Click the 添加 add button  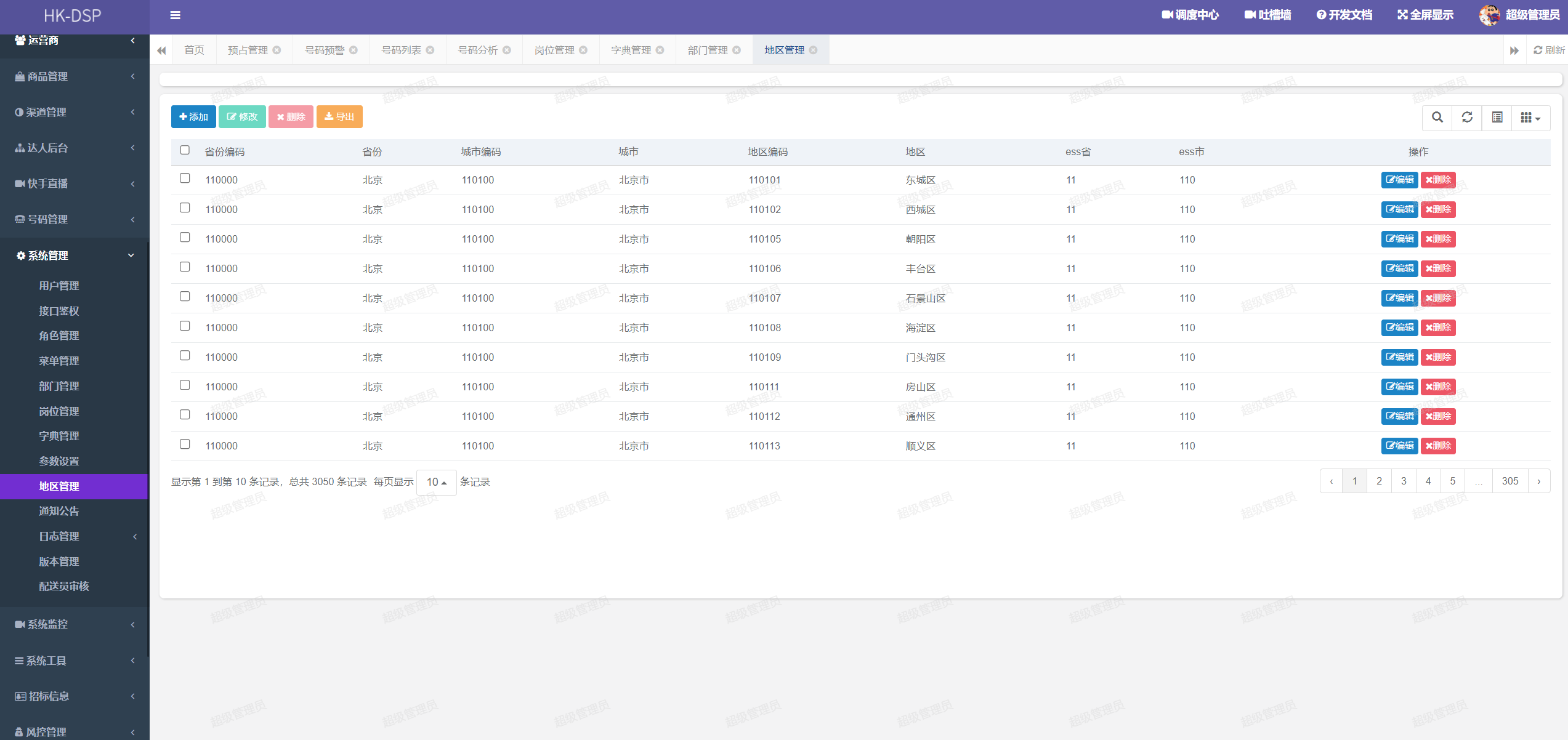click(x=193, y=117)
